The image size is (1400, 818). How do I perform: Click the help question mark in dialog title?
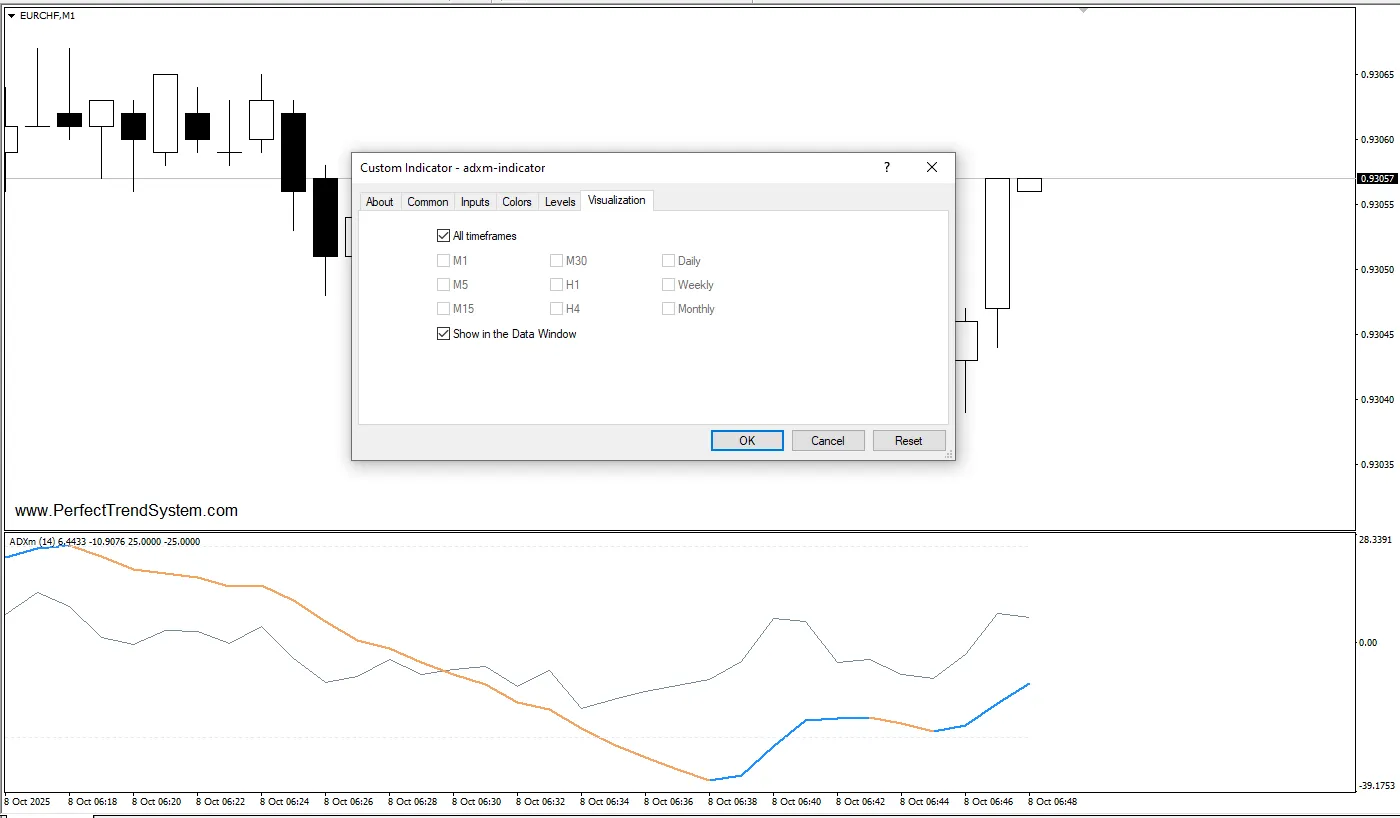[886, 167]
